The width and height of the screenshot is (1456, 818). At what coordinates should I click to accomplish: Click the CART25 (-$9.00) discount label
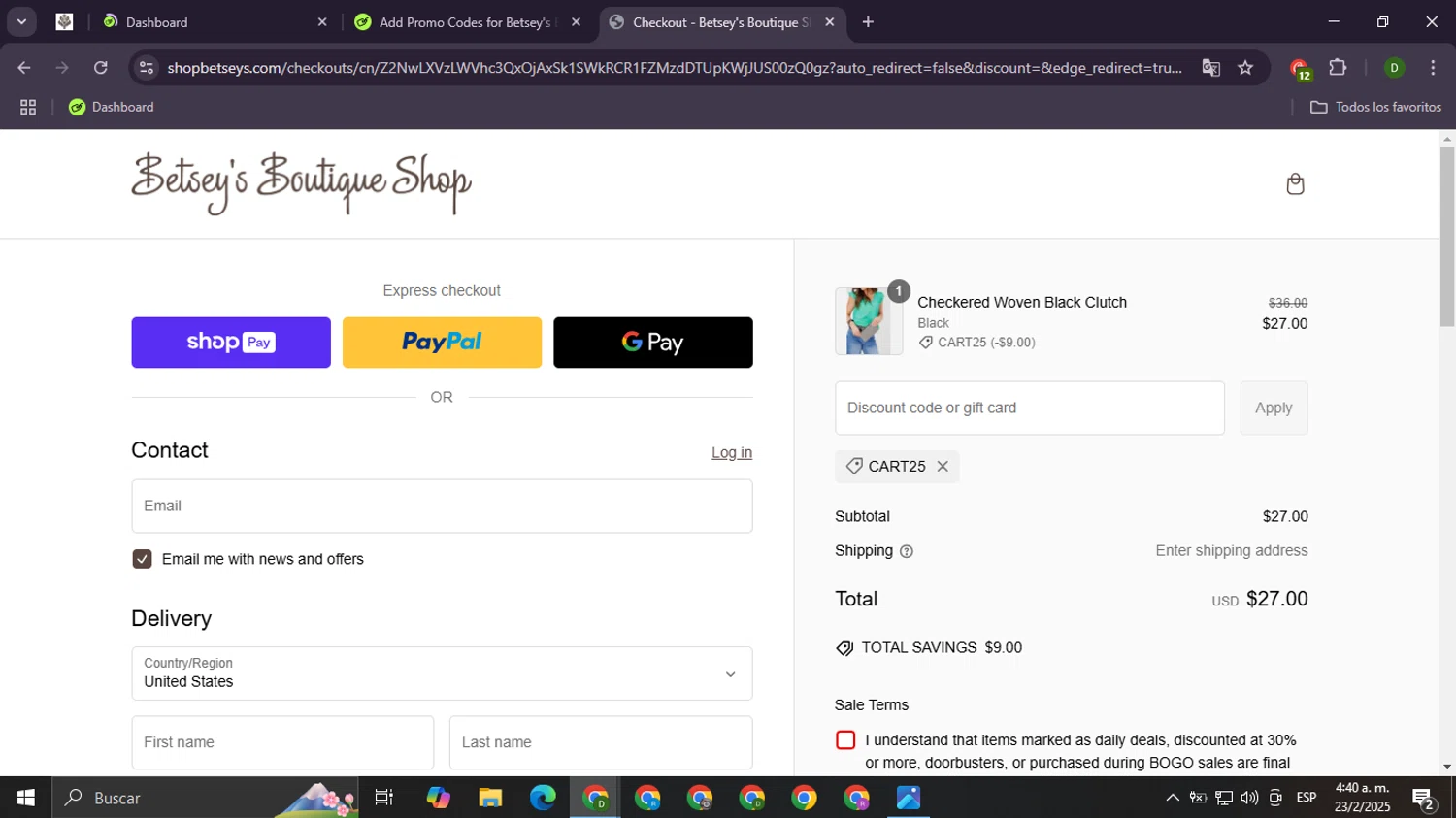tap(976, 343)
